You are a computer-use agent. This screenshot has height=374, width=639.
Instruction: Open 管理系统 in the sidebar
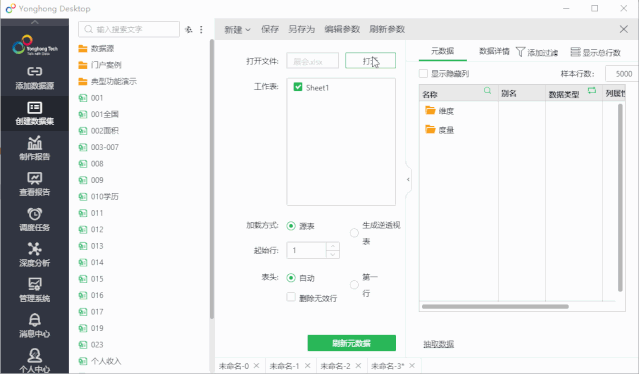pyautogui.click(x=35, y=290)
